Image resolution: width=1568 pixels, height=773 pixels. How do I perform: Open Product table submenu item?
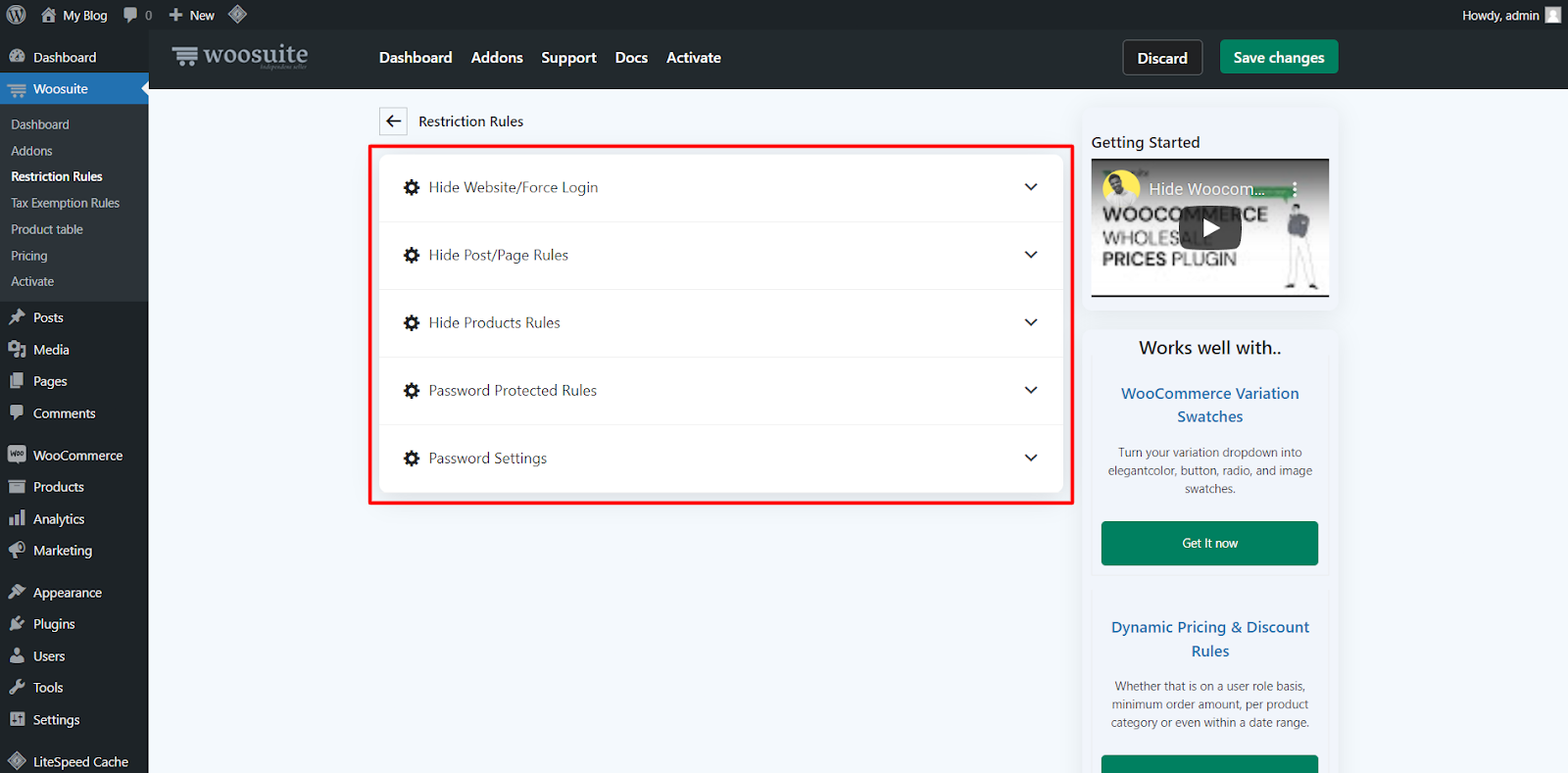(x=47, y=229)
